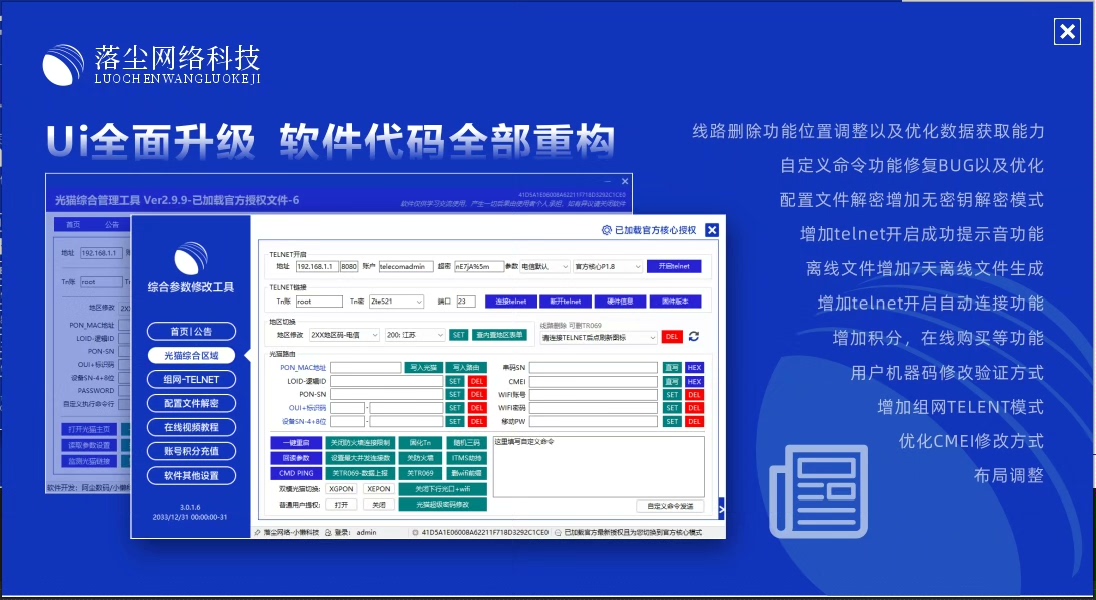Click the 写入光猫 button
This screenshot has width=1096, height=600.
tap(424, 368)
